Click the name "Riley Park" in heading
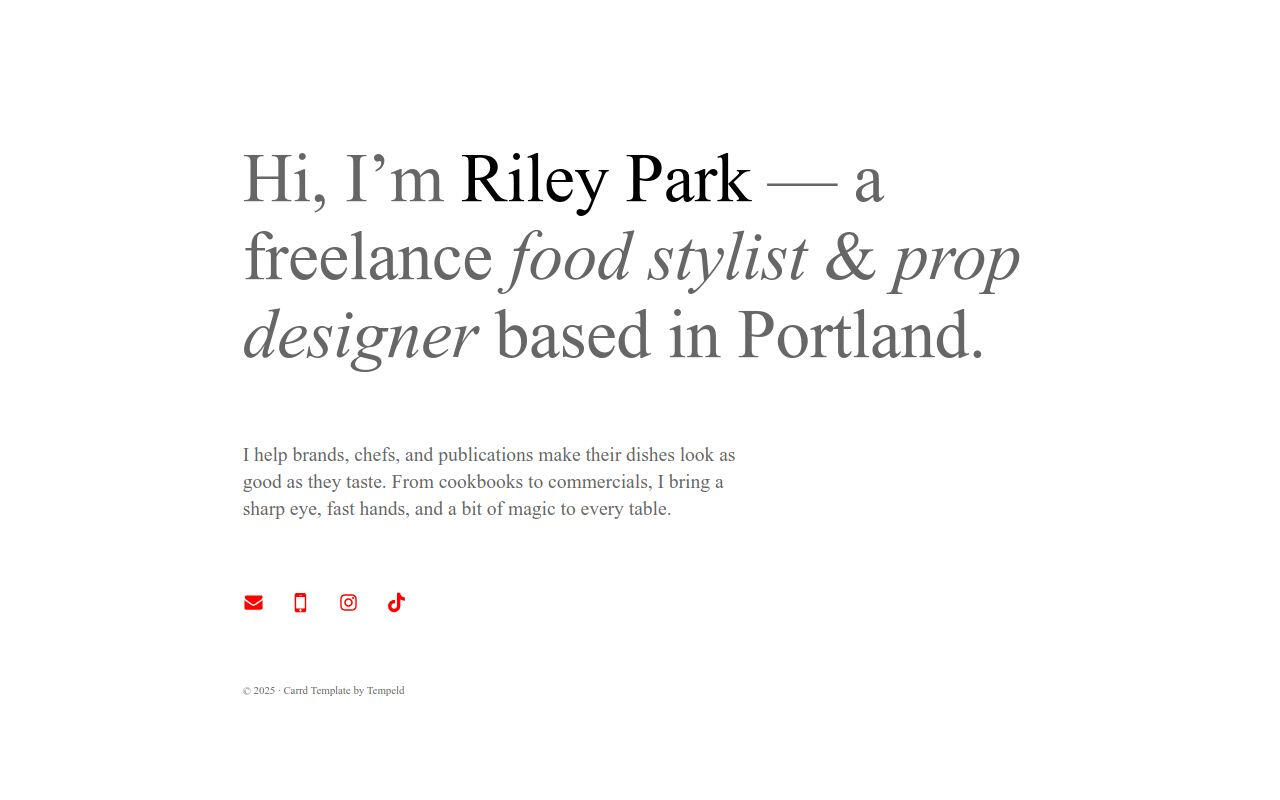Screen dimensions: 1280x800 tap(605, 180)
